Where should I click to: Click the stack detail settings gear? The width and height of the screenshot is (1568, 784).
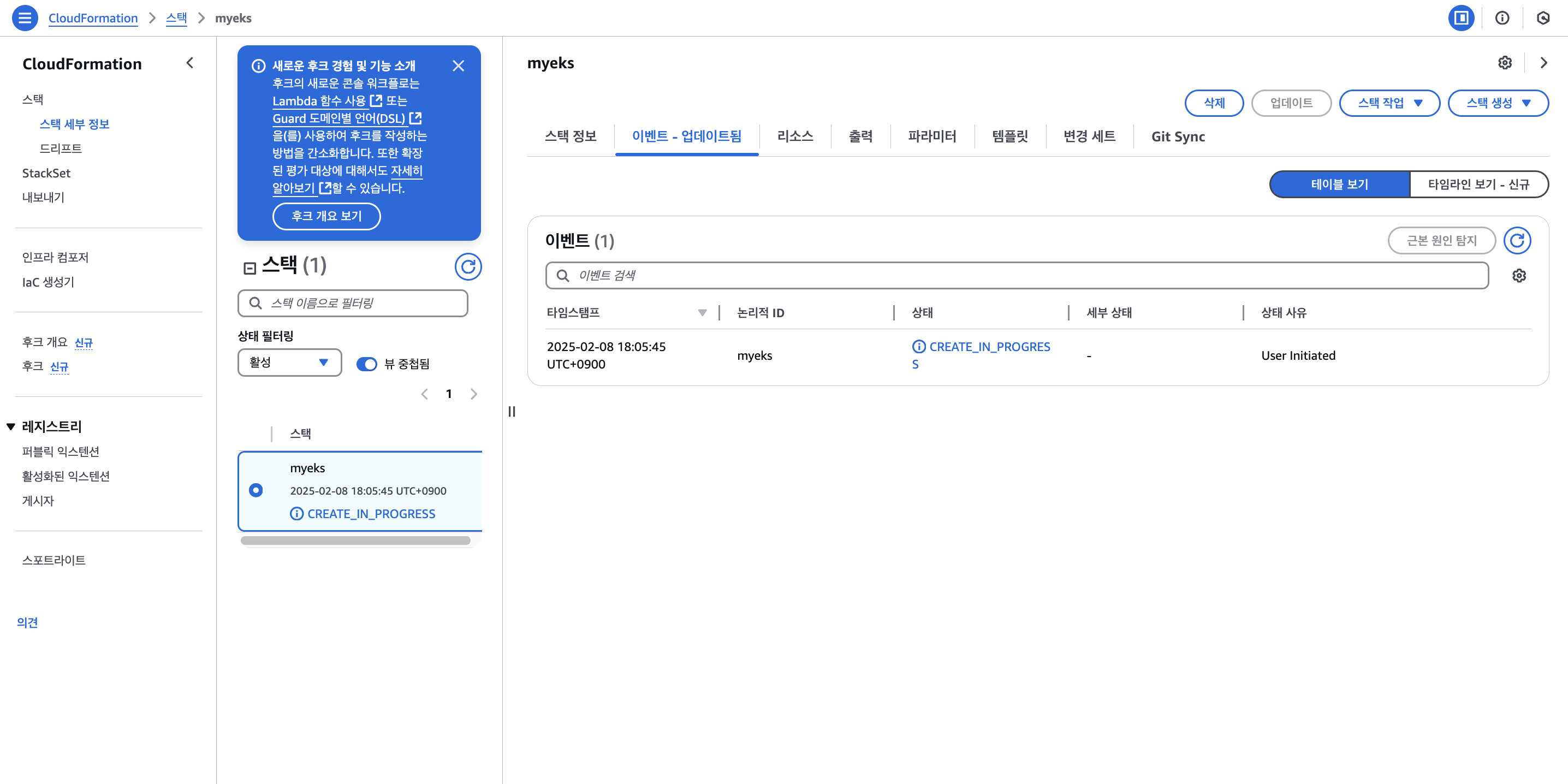[x=1505, y=63]
